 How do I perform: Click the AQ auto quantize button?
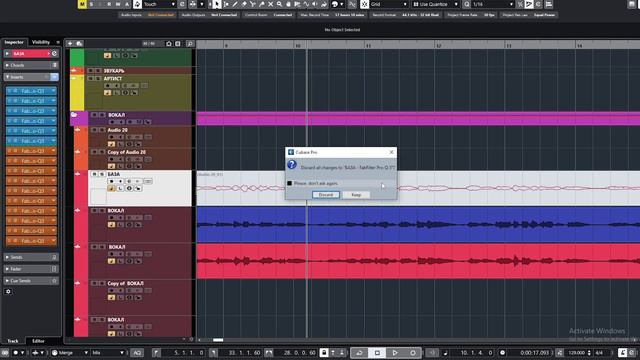point(137,353)
